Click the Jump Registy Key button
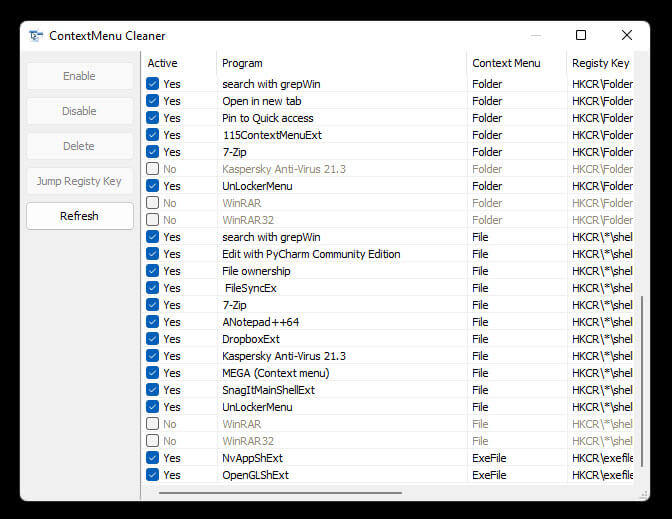This screenshot has width=672, height=519. pos(80,181)
